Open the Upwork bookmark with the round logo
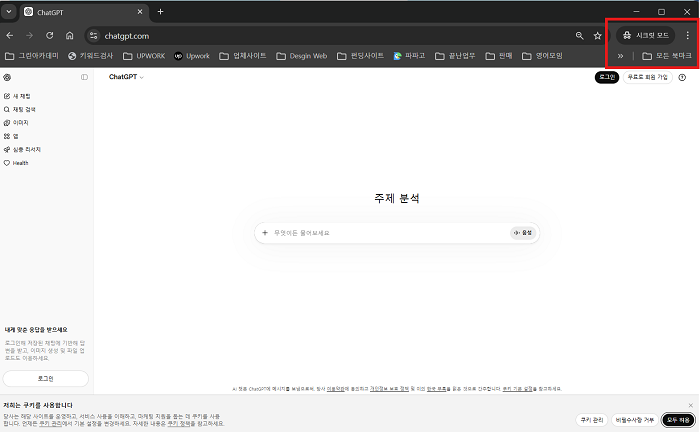Screen dimensions: 700x432 pos(192,56)
